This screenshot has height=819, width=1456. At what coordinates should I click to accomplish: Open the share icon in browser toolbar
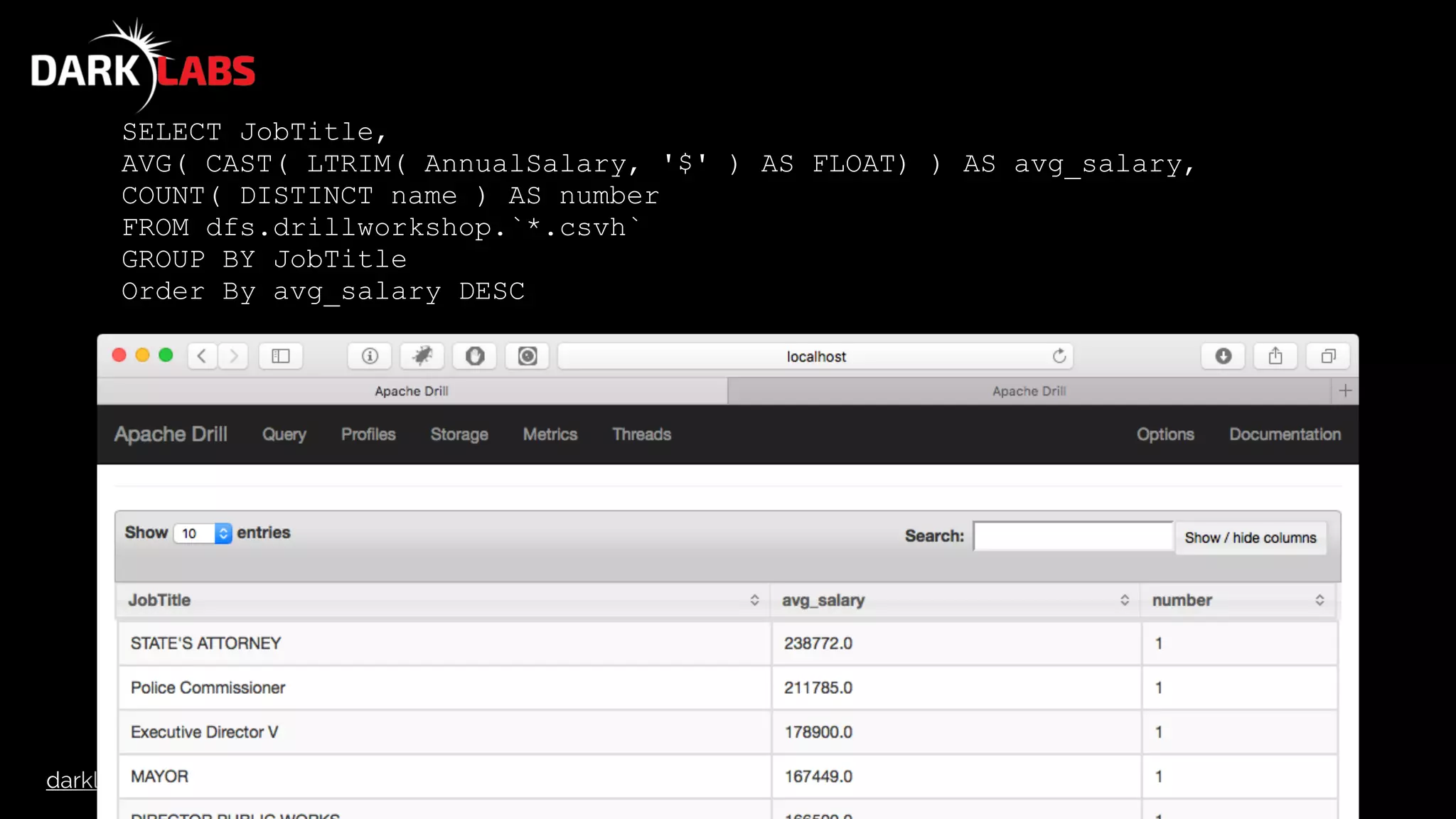tap(1275, 356)
